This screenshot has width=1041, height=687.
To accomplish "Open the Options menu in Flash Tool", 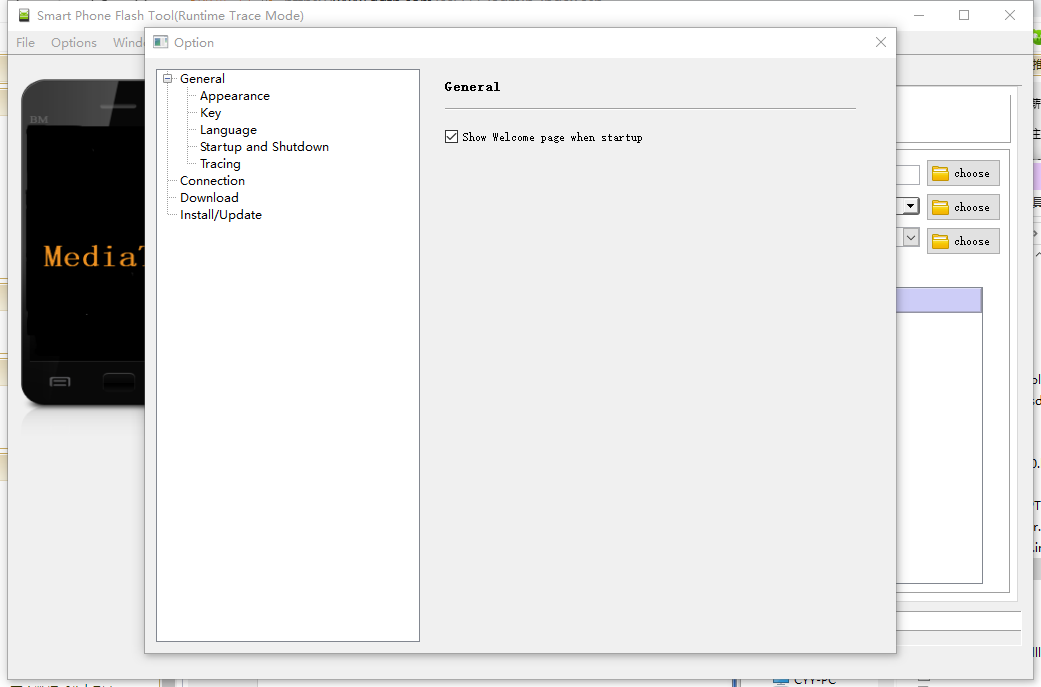I will pyautogui.click(x=74, y=42).
